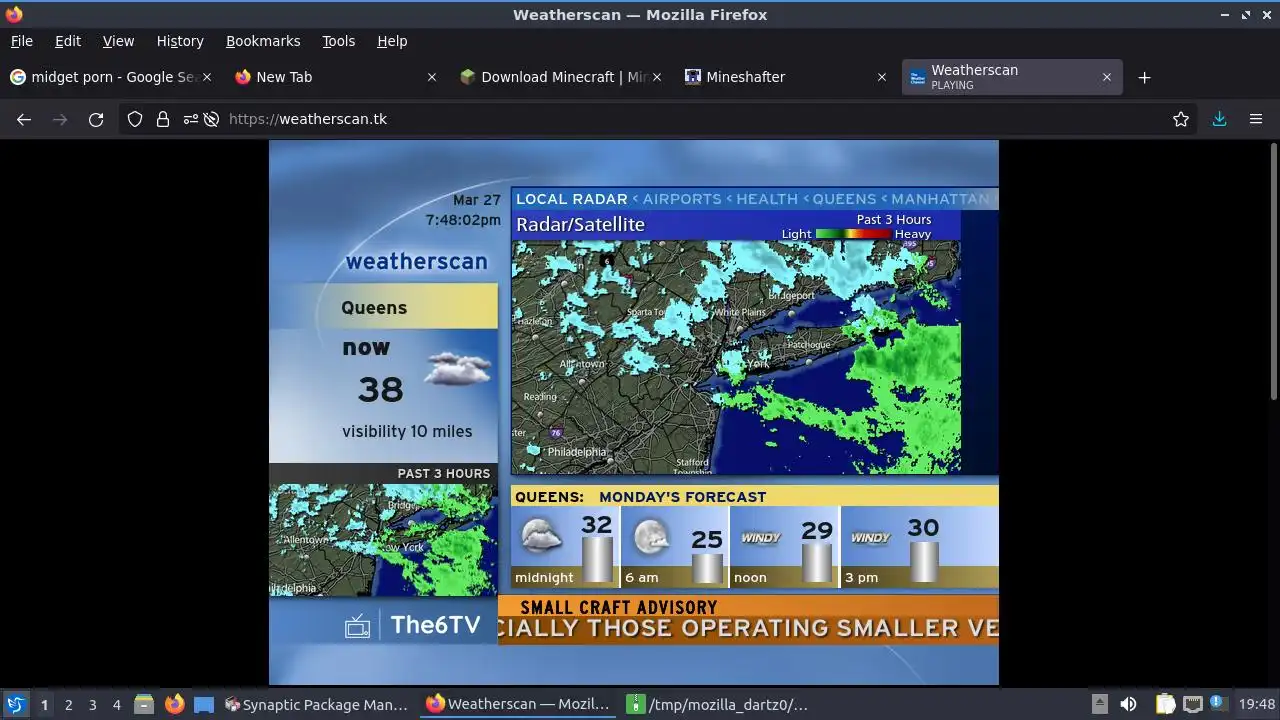Click the 6 am forecast cell
Image resolution: width=1280 pixels, height=720 pixels.
pos(675,546)
